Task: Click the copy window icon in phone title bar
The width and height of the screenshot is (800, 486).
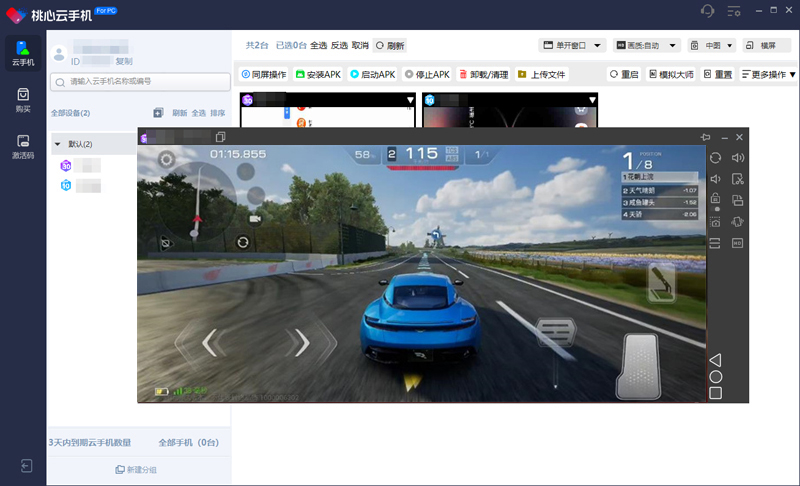Action: (x=220, y=137)
